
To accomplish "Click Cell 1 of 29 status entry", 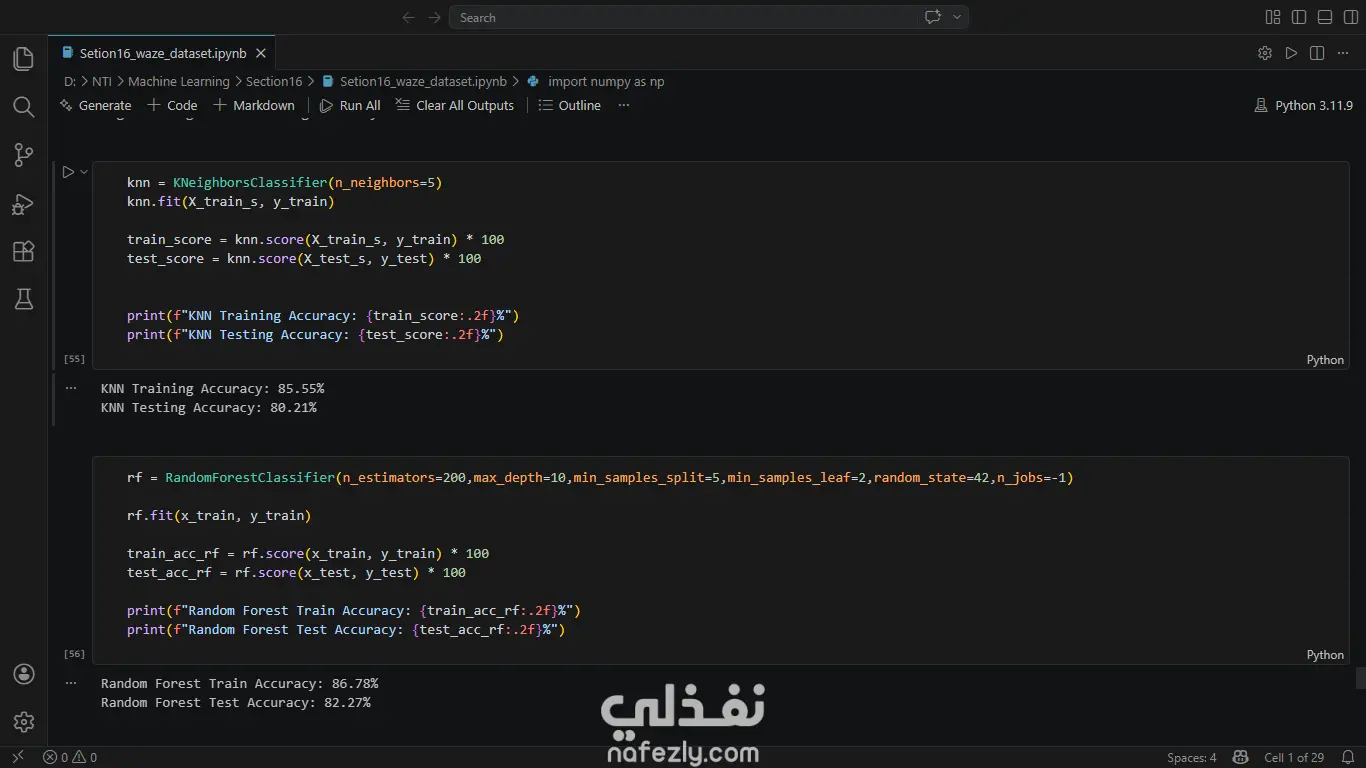I will point(1294,757).
